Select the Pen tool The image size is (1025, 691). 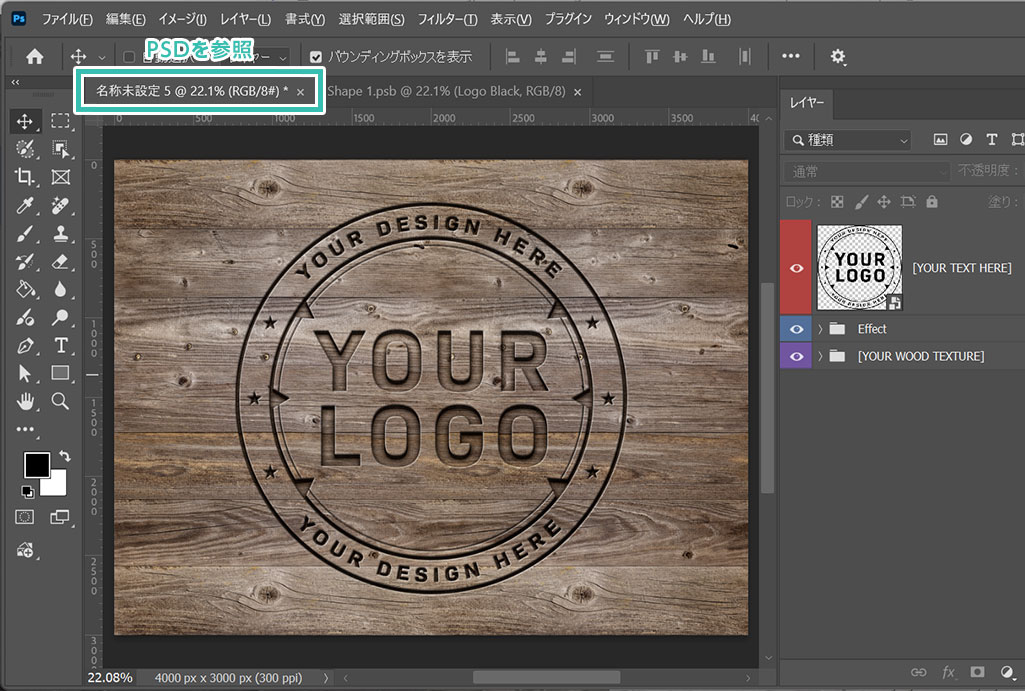click(25, 346)
